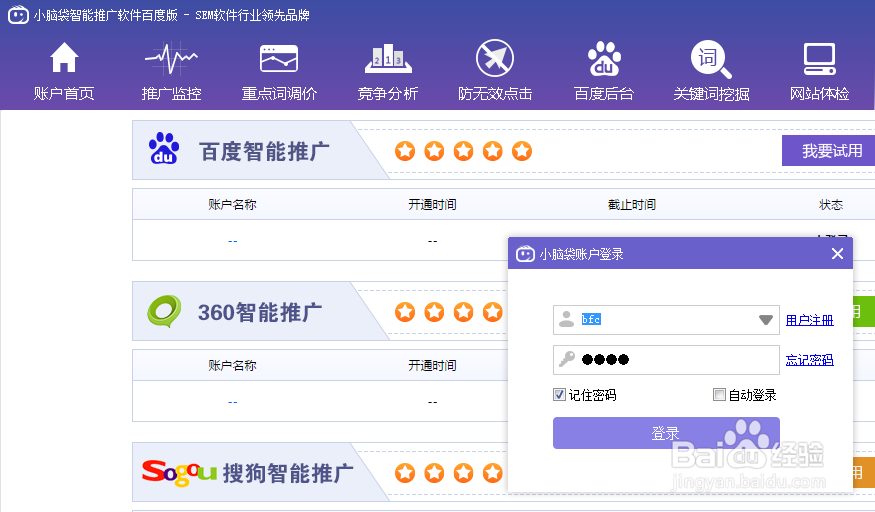Click the 登录 button
The height and width of the screenshot is (512, 875).
[666, 433]
